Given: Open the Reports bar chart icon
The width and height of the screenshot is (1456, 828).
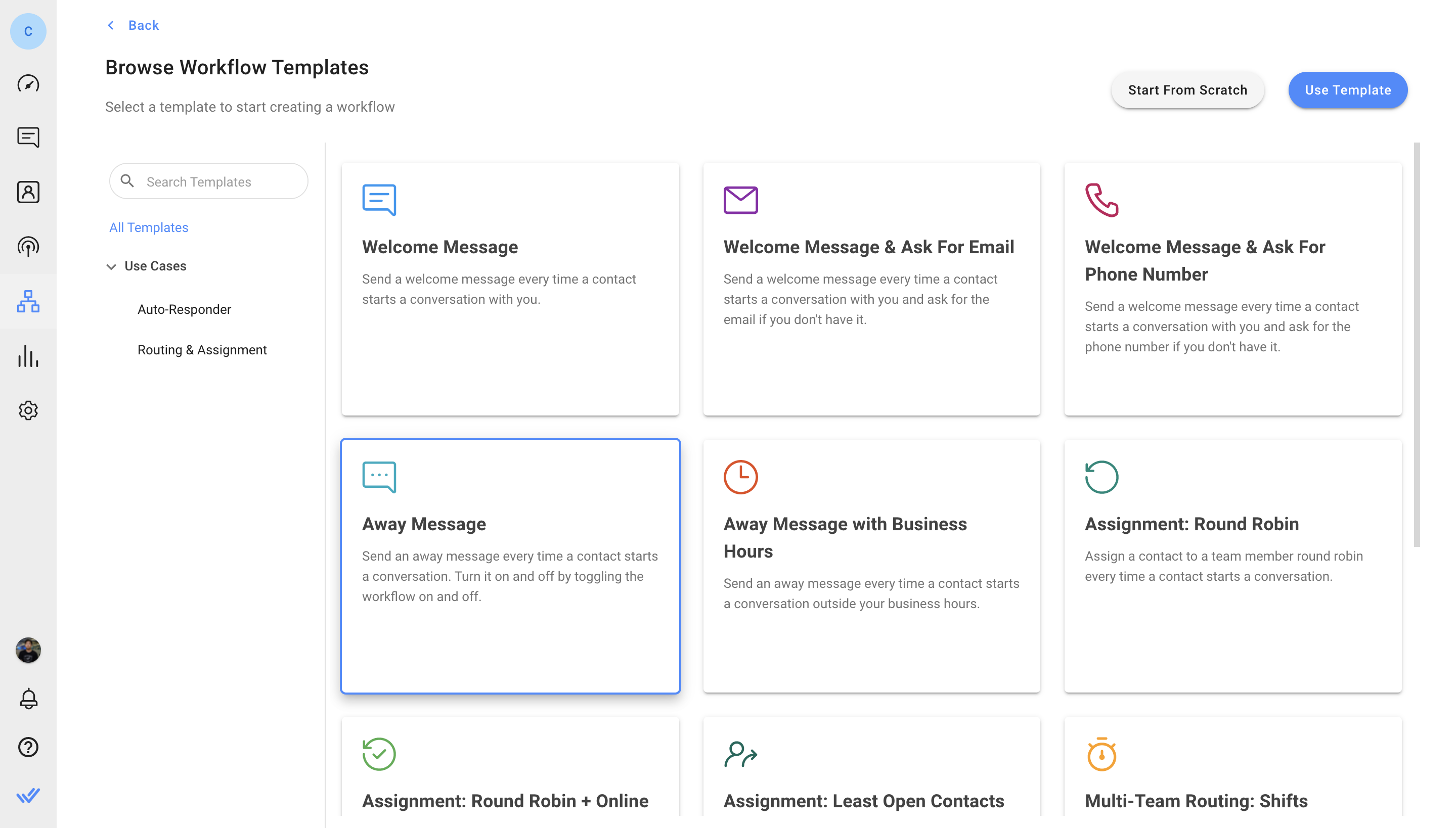Looking at the screenshot, I should pos(28,356).
